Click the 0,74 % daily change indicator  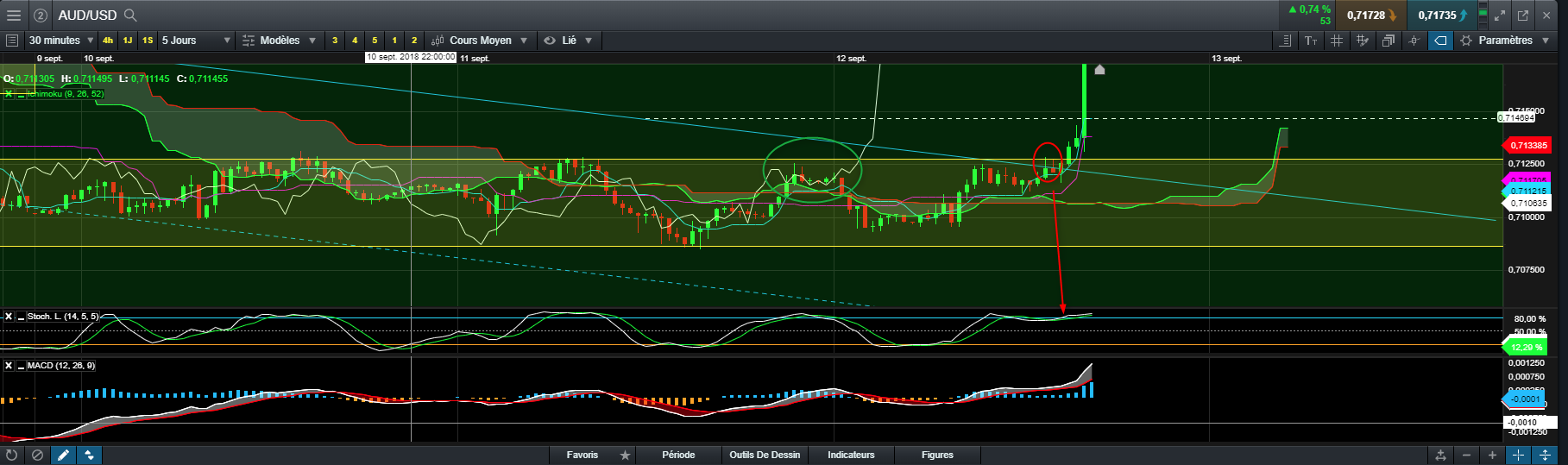pyautogui.click(x=1310, y=9)
